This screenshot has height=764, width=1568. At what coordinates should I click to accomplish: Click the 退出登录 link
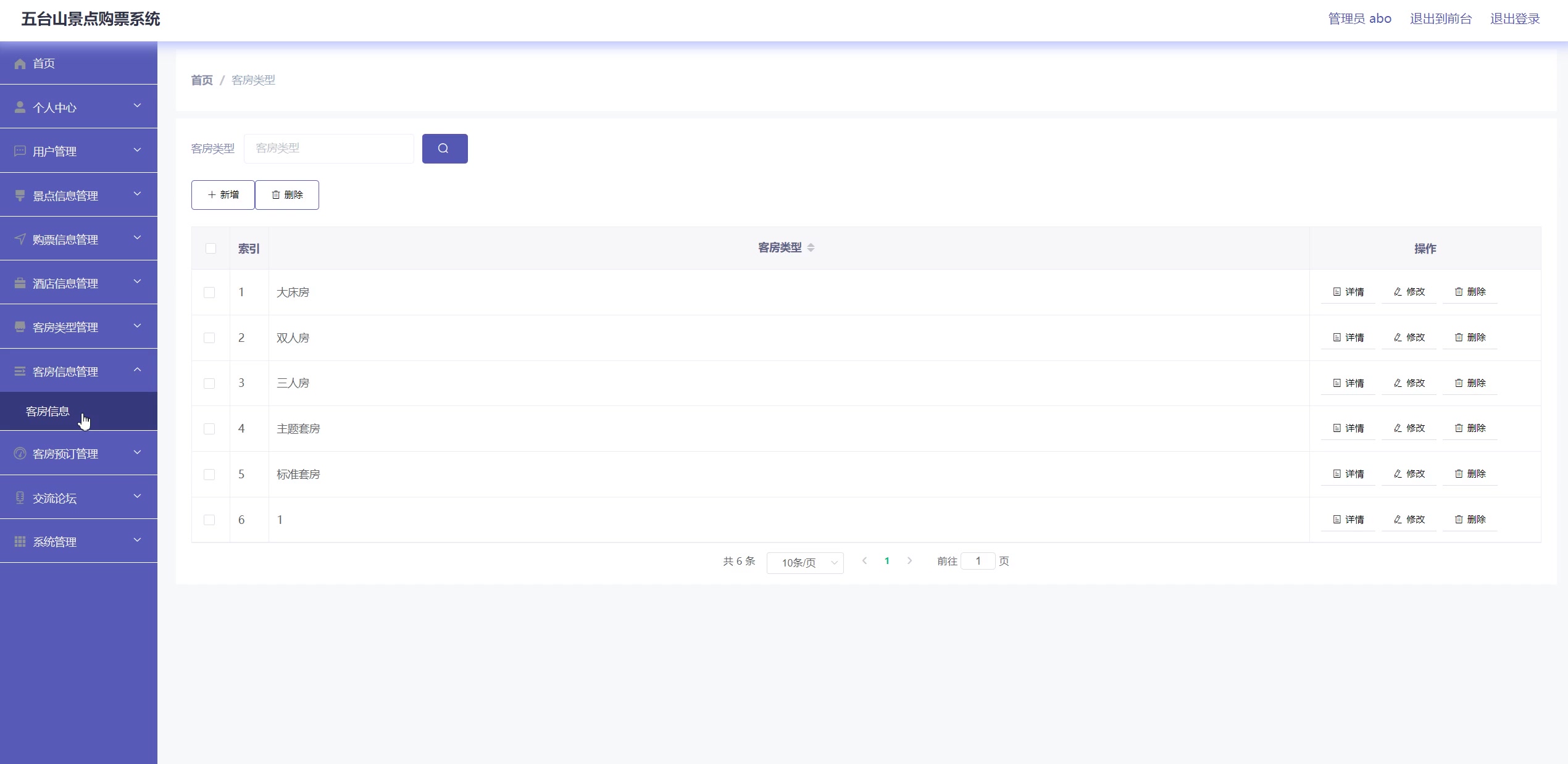[x=1514, y=19]
